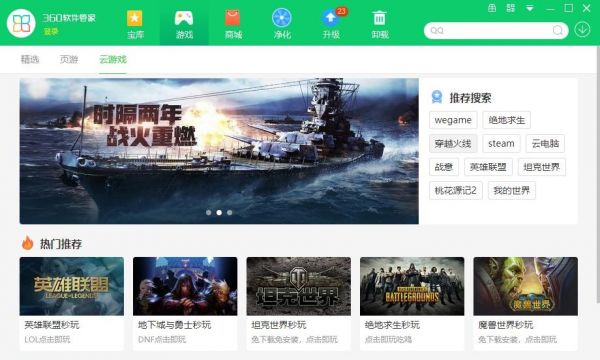Click the wegame search tag

(453, 120)
